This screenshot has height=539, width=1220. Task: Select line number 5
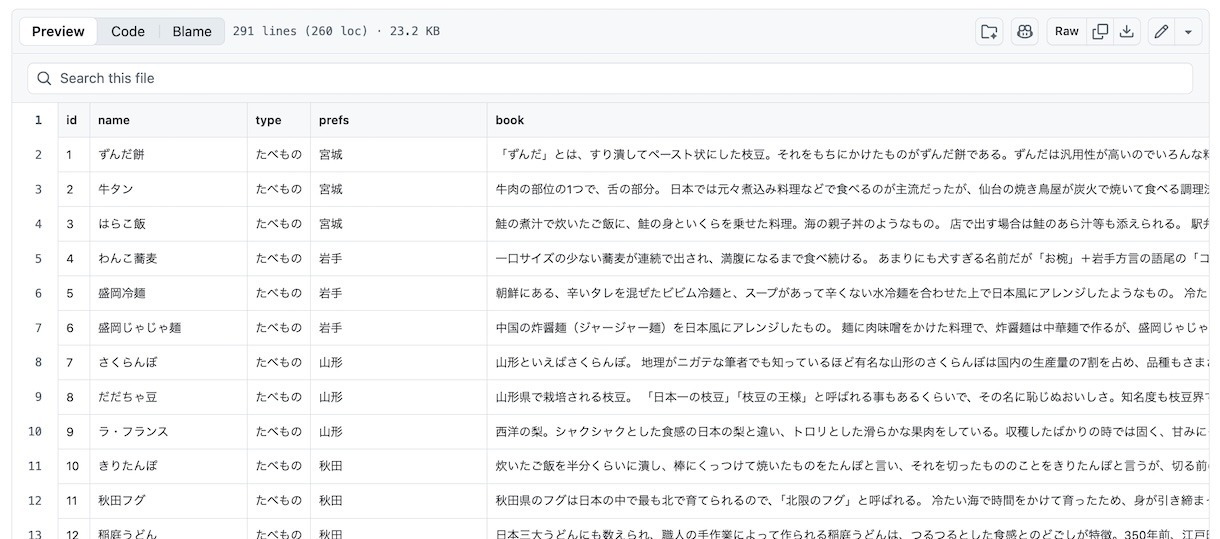(x=38, y=258)
